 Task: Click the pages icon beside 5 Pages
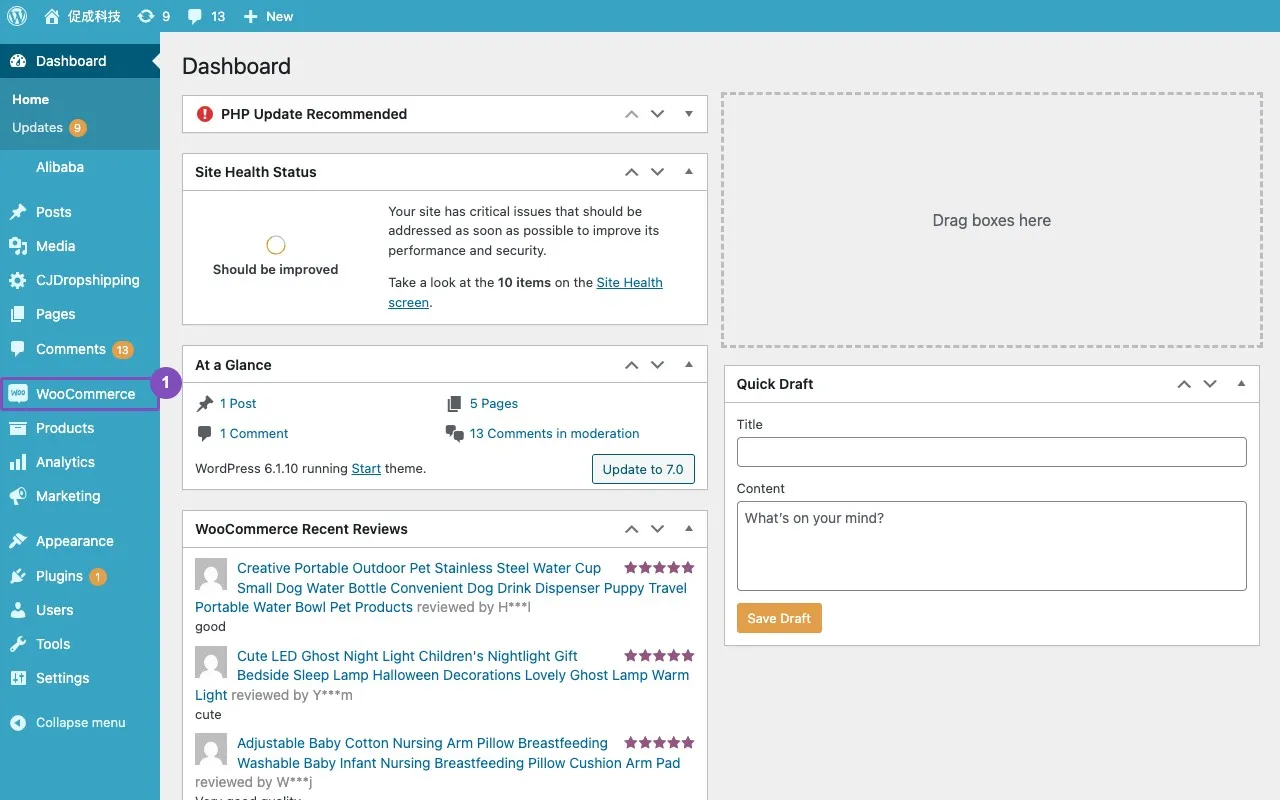pyautogui.click(x=454, y=403)
